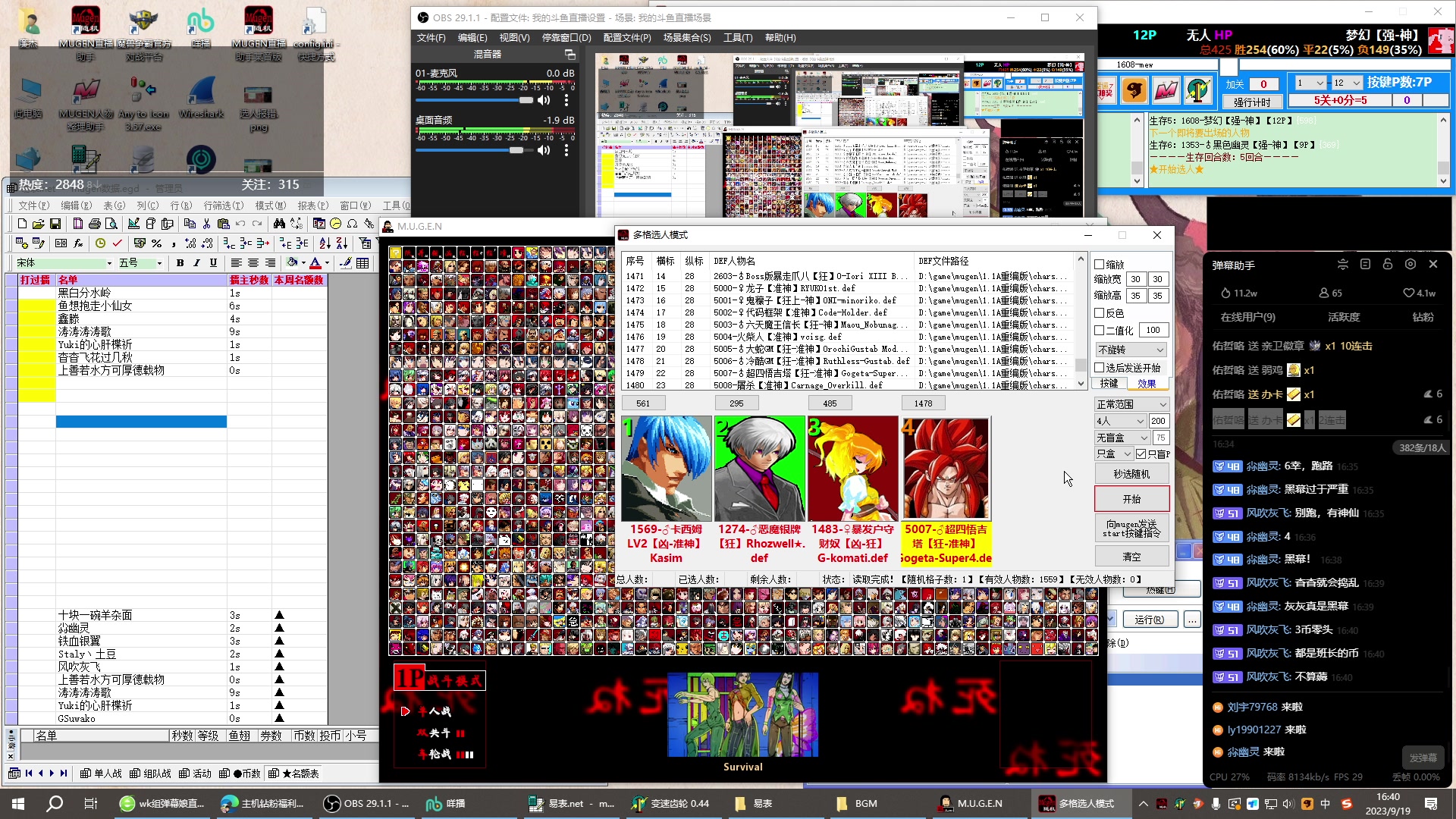
Task: Click the red checkmark toolbar icon
Action: (x=118, y=243)
